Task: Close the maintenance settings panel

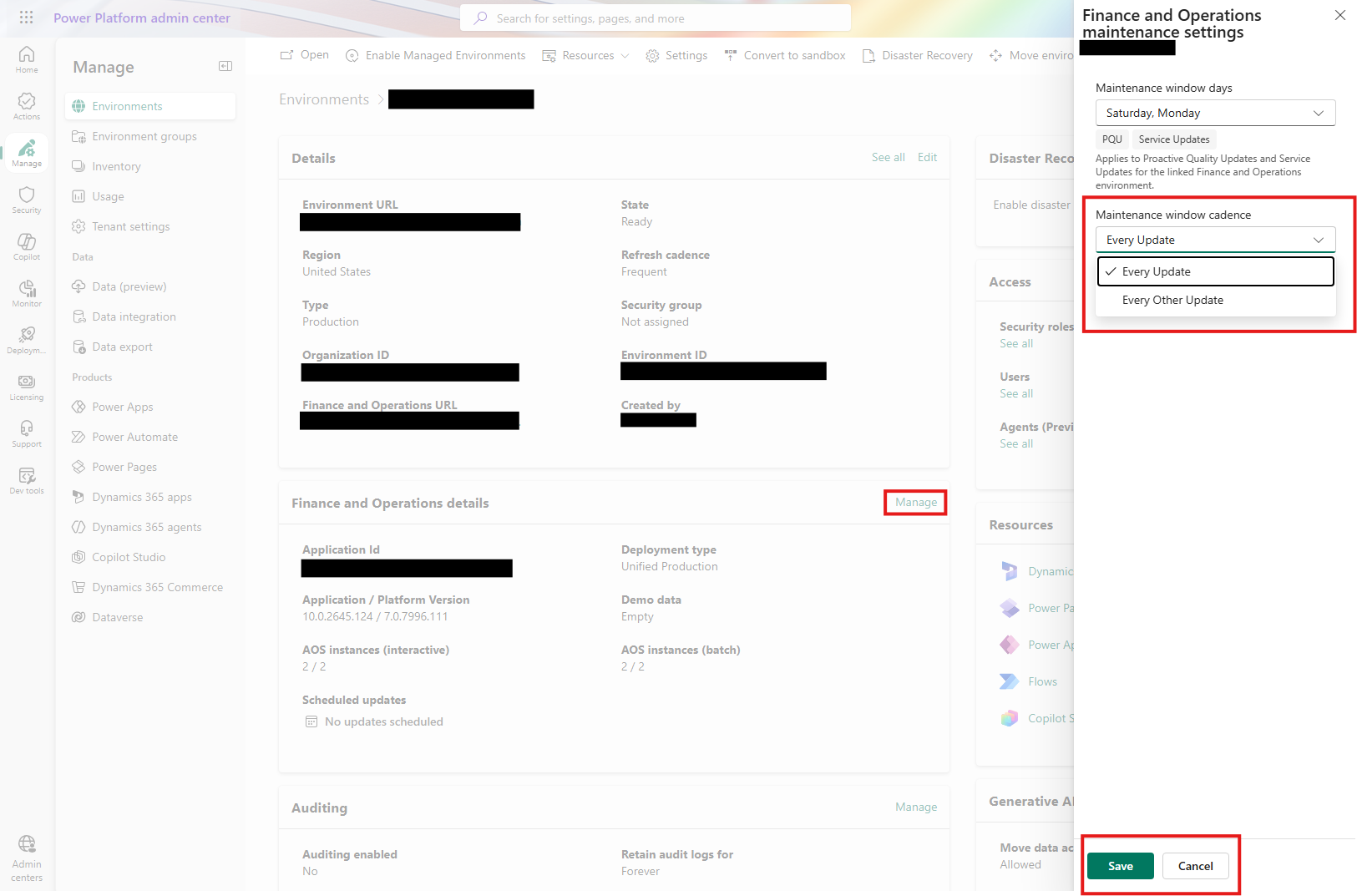Action: (1340, 15)
